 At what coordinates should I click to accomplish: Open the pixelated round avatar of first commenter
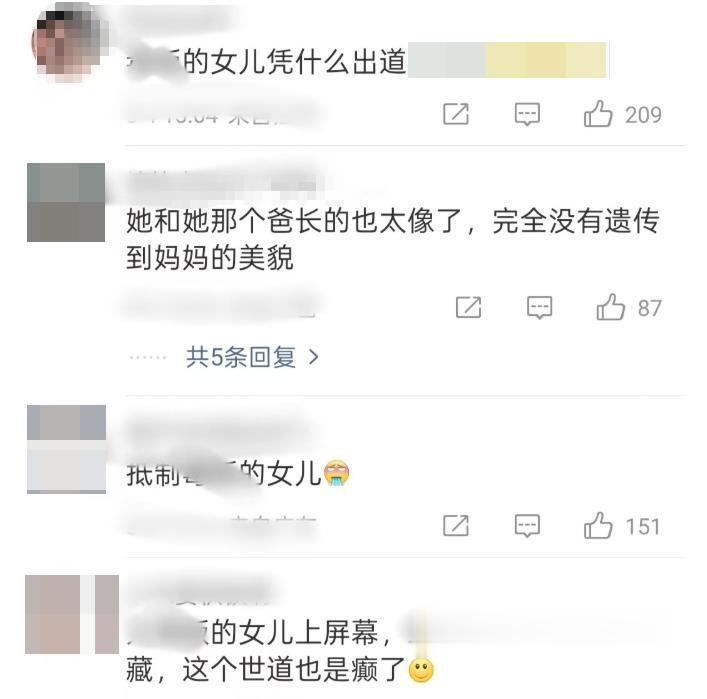tap(70, 44)
